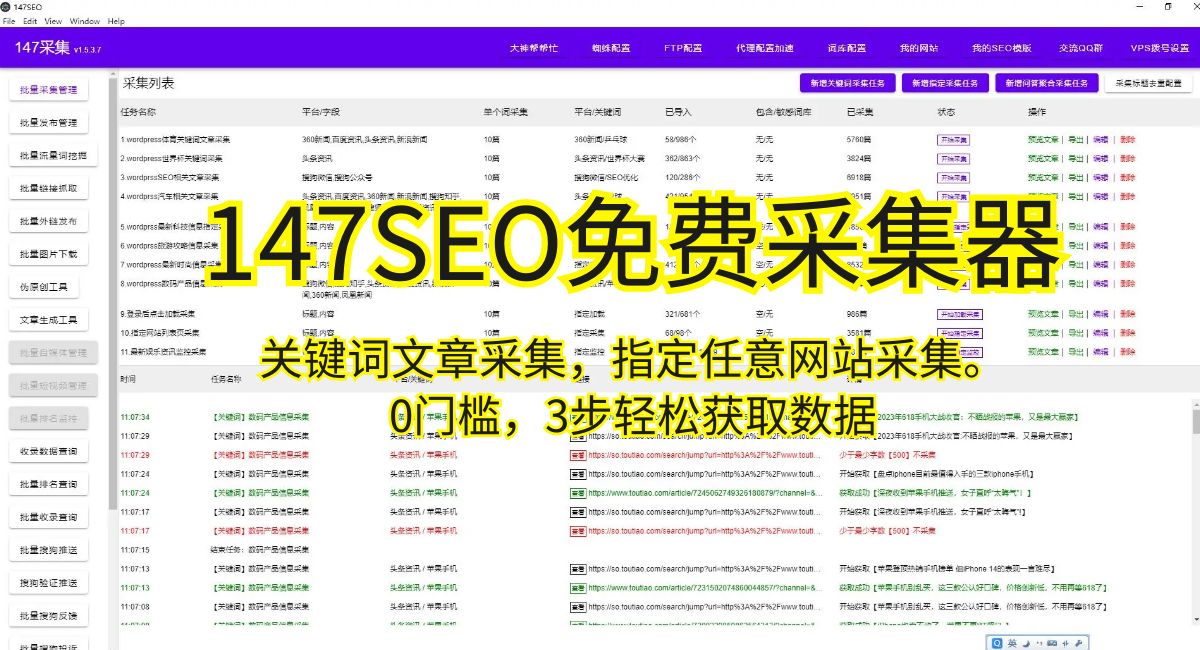Open input method settings via wrench icon
This screenshot has width=1200, height=650.
pos(1079,642)
